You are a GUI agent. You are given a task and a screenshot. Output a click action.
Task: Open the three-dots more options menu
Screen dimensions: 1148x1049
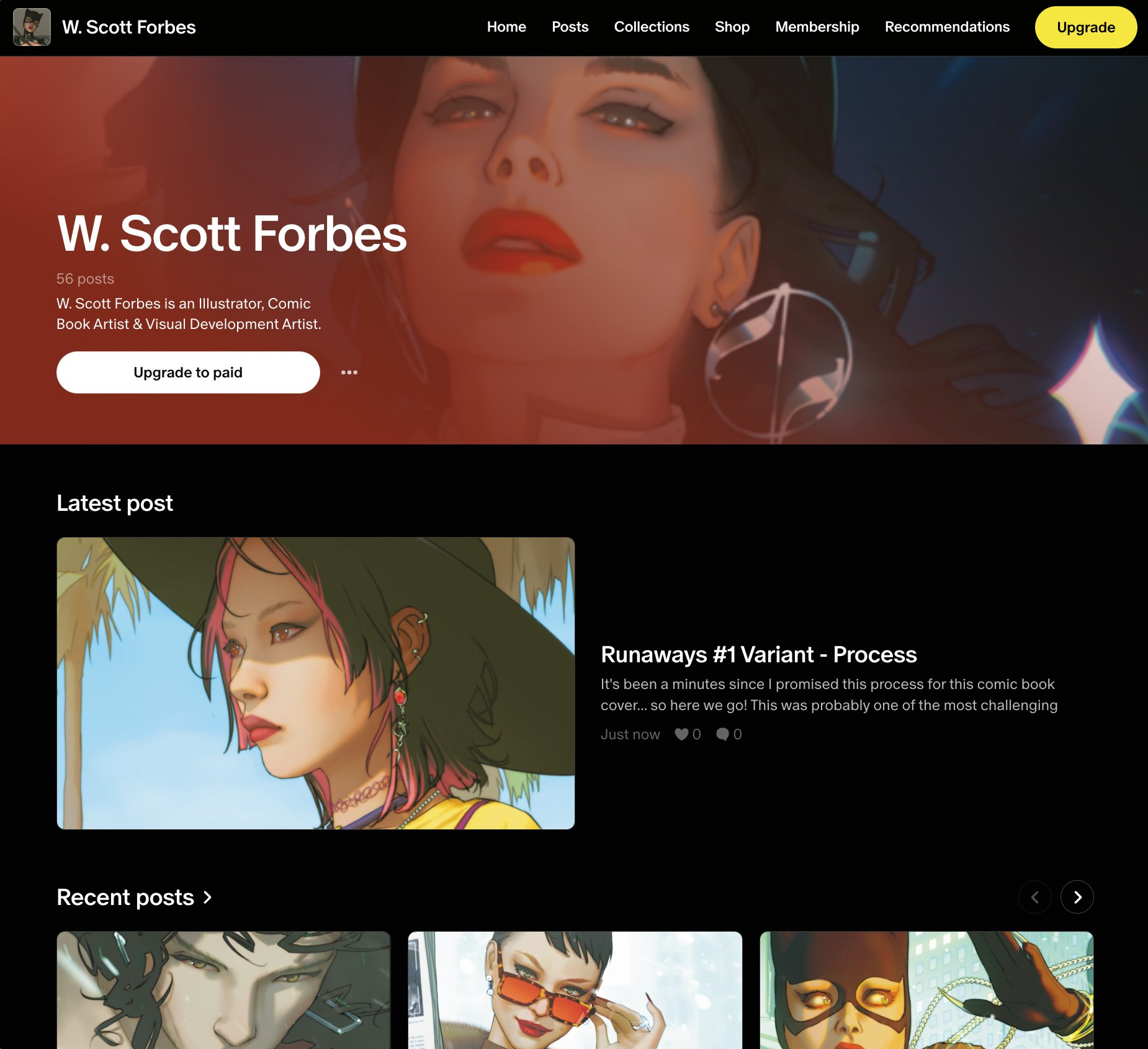coord(349,372)
